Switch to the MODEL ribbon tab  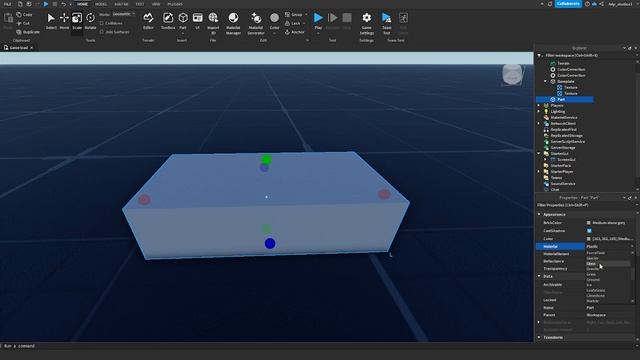100,4
